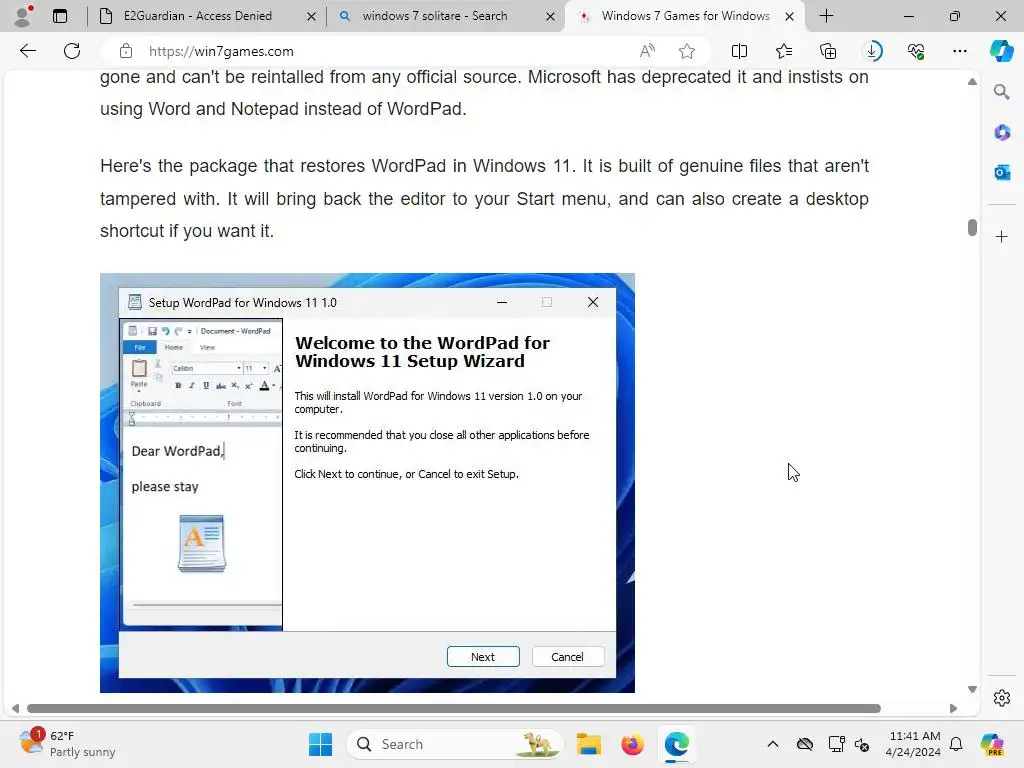Open Collections icon

828,51
